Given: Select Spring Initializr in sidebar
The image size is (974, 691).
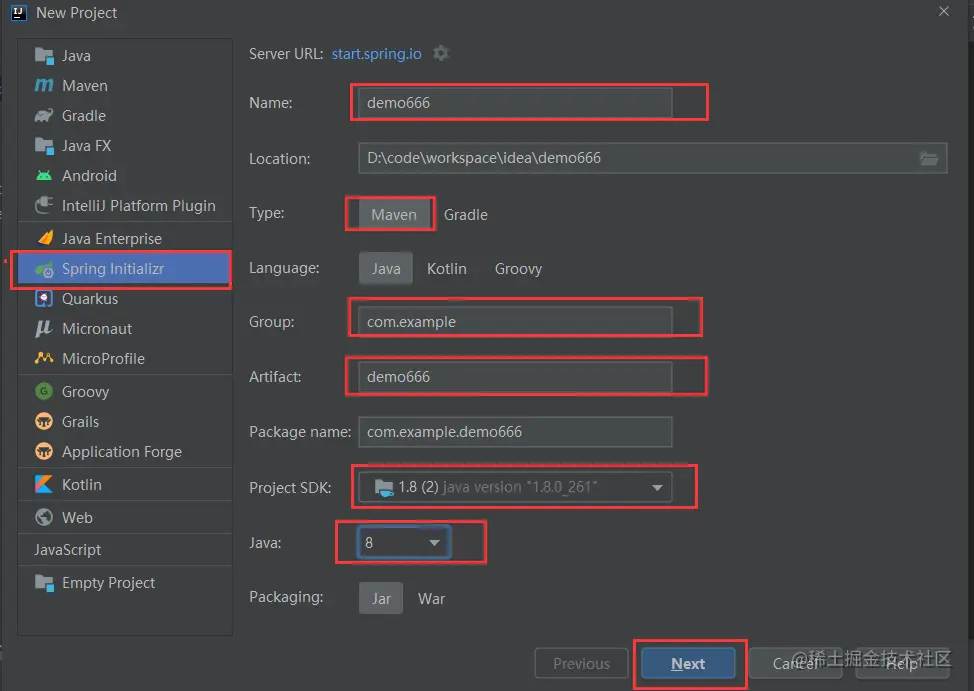Looking at the screenshot, I should point(125,269).
